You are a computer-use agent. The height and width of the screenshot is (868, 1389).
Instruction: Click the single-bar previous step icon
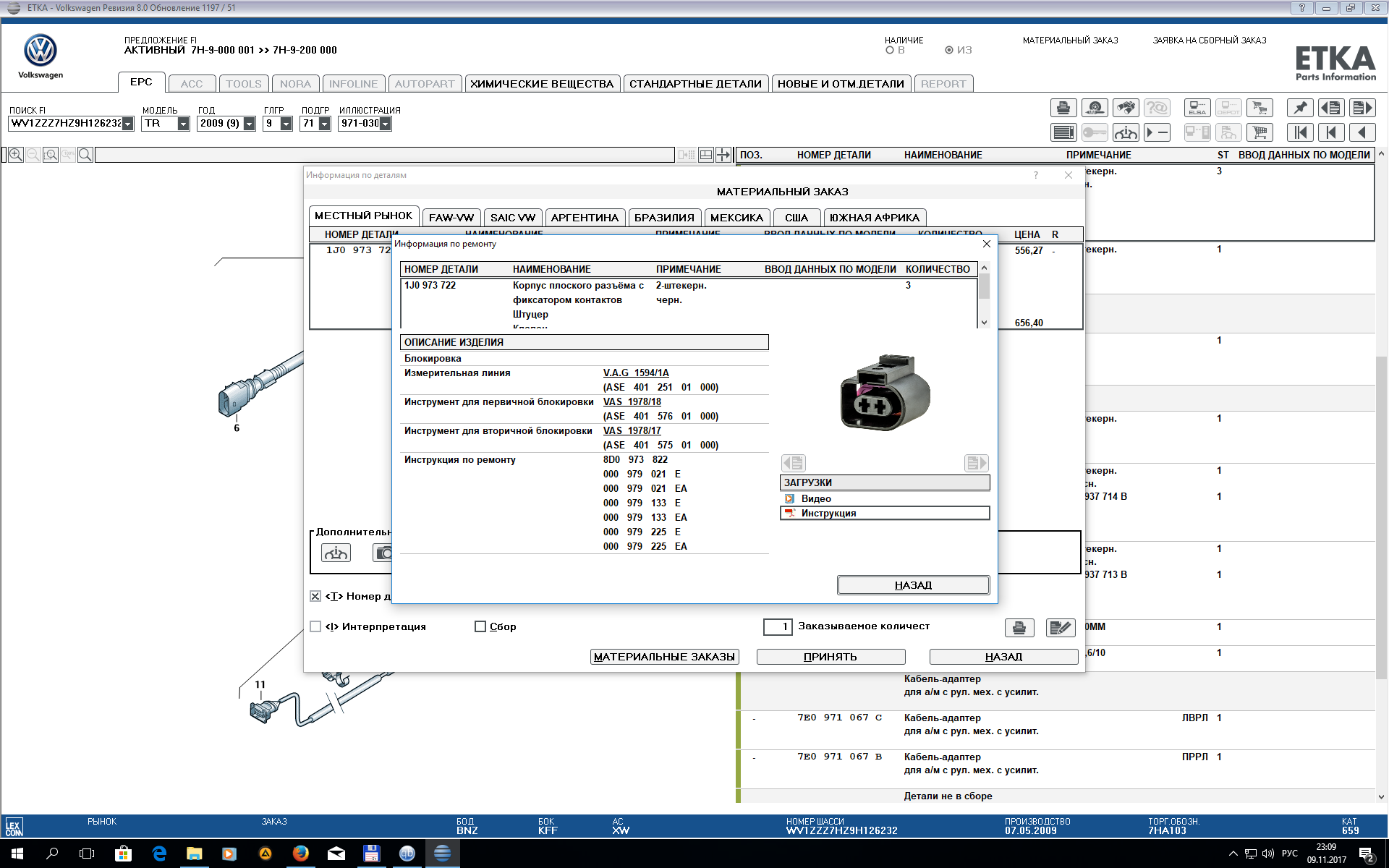click(x=1331, y=132)
